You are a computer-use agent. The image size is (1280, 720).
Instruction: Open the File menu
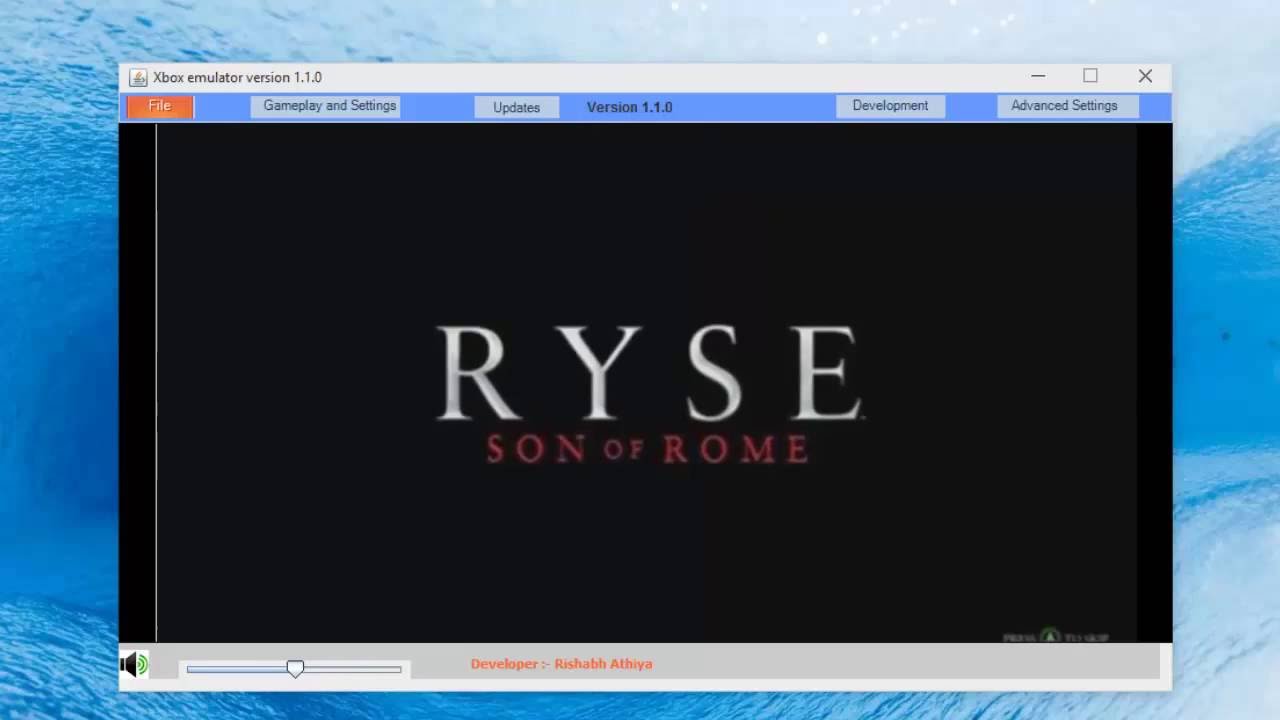[160, 106]
